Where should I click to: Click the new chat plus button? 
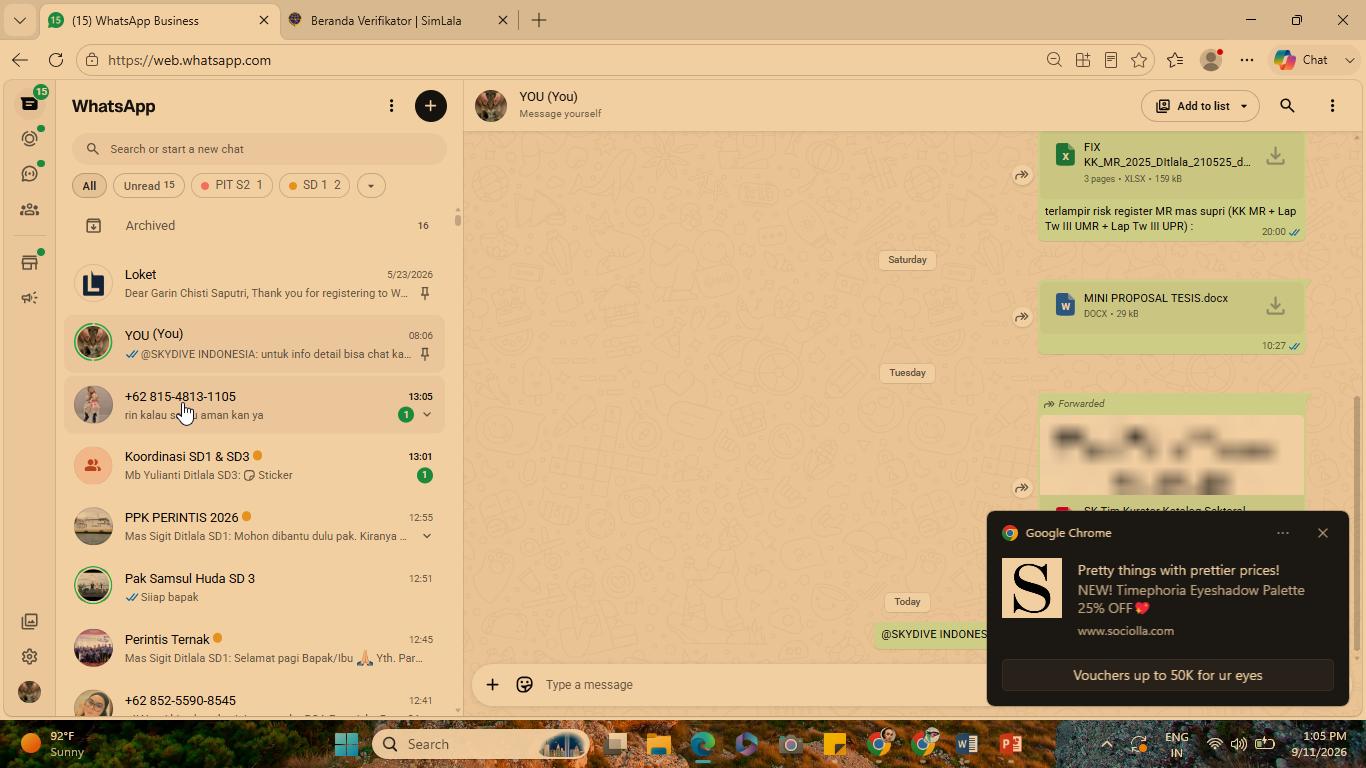click(431, 106)
